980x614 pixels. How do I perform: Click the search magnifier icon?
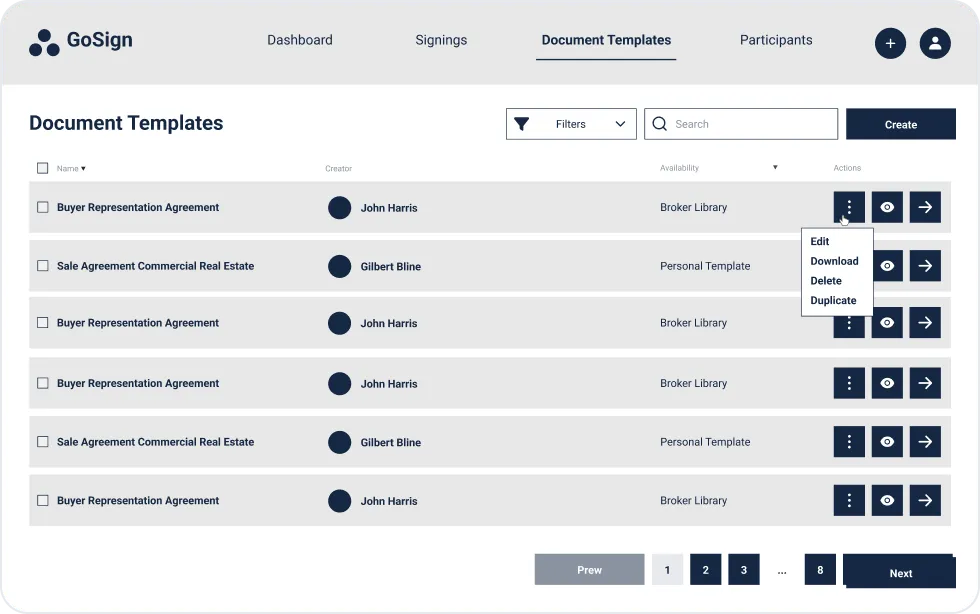(x=659, y=124)
